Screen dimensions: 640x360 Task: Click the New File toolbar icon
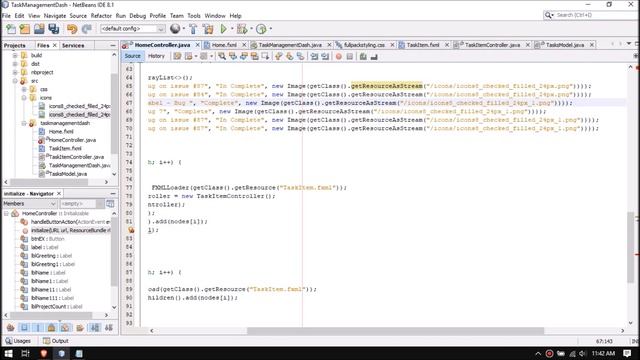pyautogui.click(x=11, y=29)
